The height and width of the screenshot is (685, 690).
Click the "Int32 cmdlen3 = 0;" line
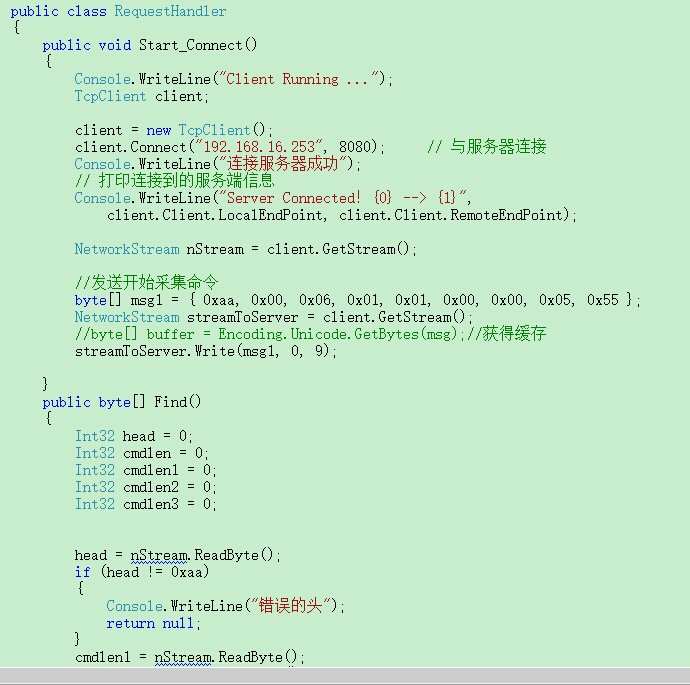(x=145, y=504)
